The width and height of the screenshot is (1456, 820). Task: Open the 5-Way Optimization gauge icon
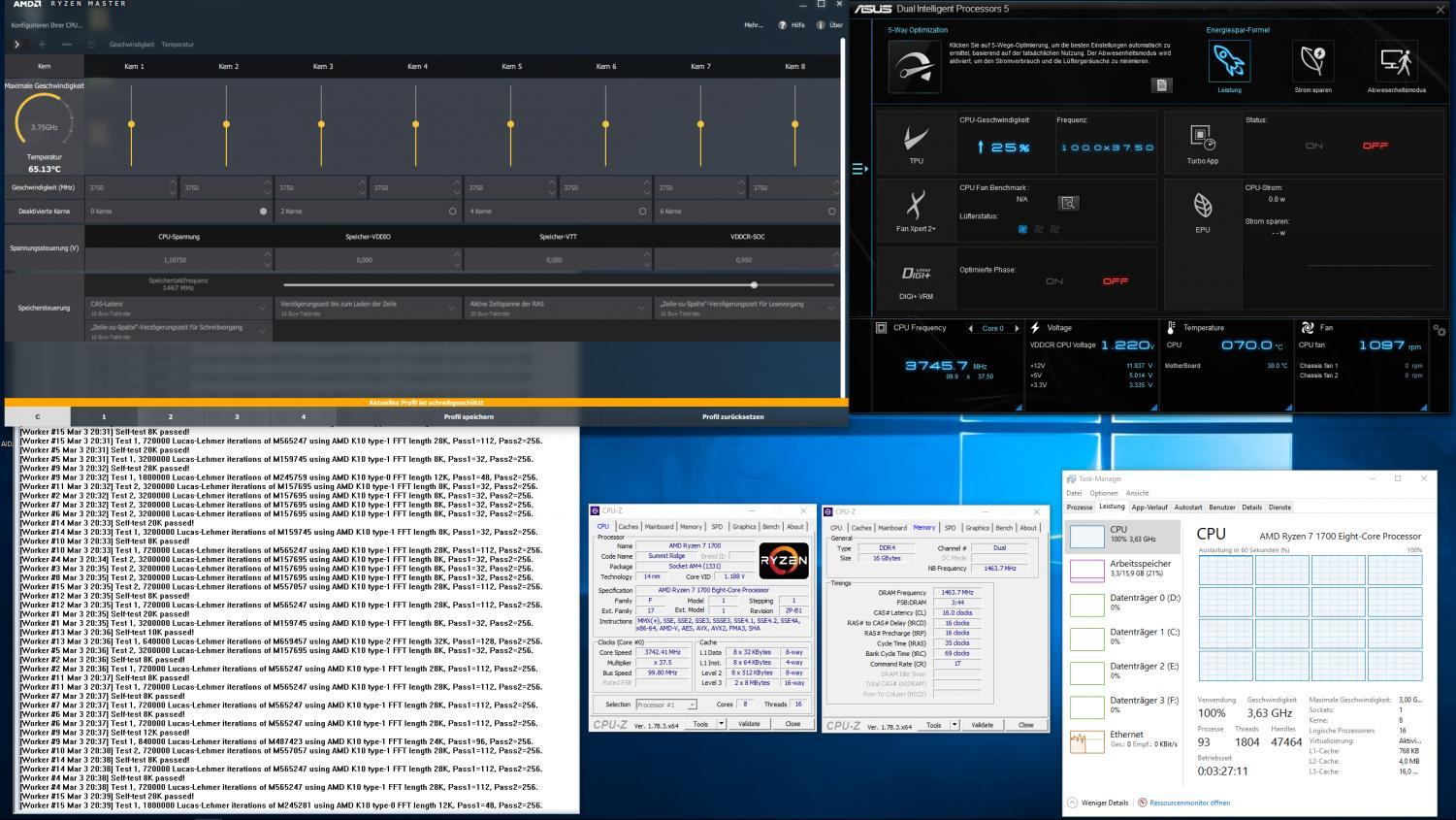coord(914,66)
